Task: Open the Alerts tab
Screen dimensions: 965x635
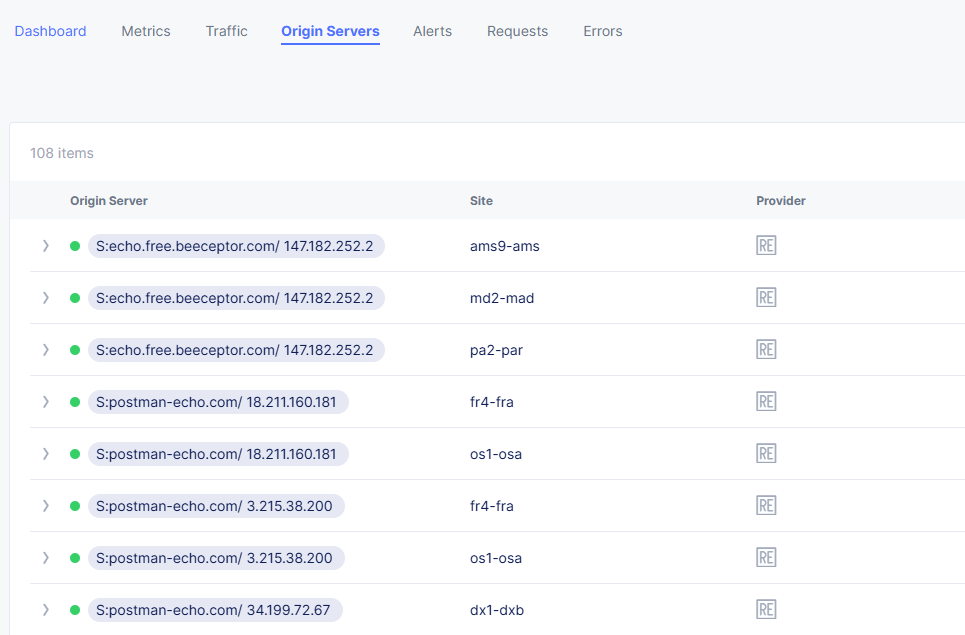Action: [x=432, y=31]
